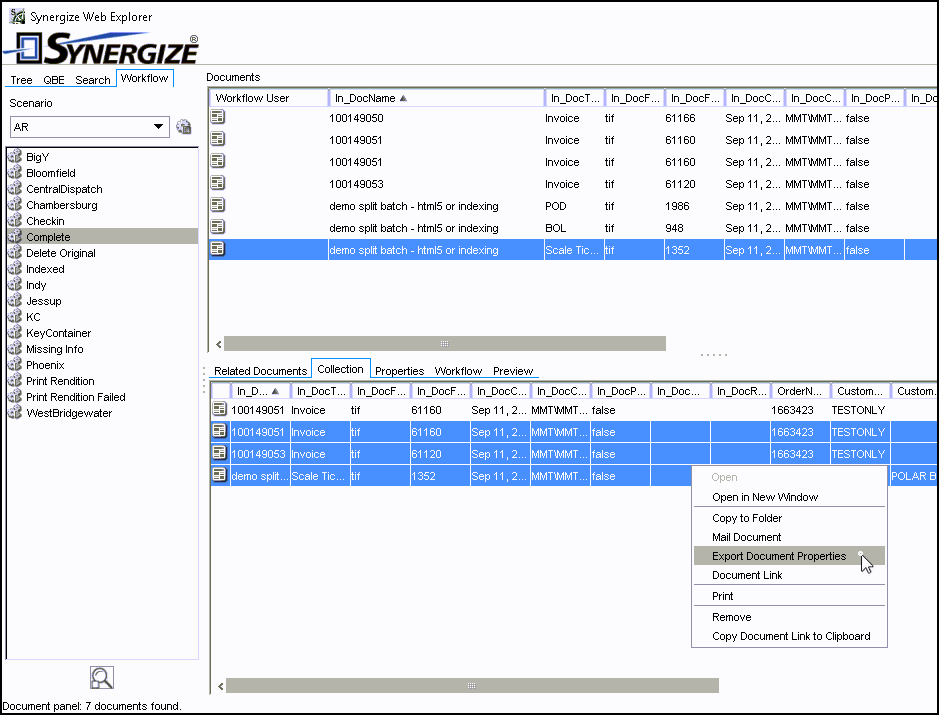
Task: Click OrderN... column header in Collection
Action: tap(801, 391)
